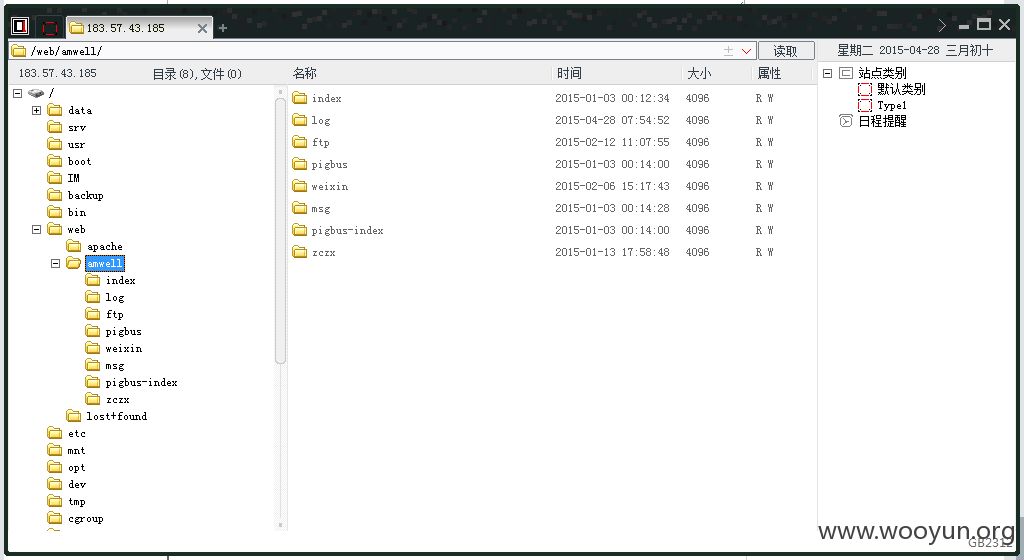Close the 183.57.43.185 tab
The width and height of the screenshot is (1024, 560).
(x=202, y=28)
